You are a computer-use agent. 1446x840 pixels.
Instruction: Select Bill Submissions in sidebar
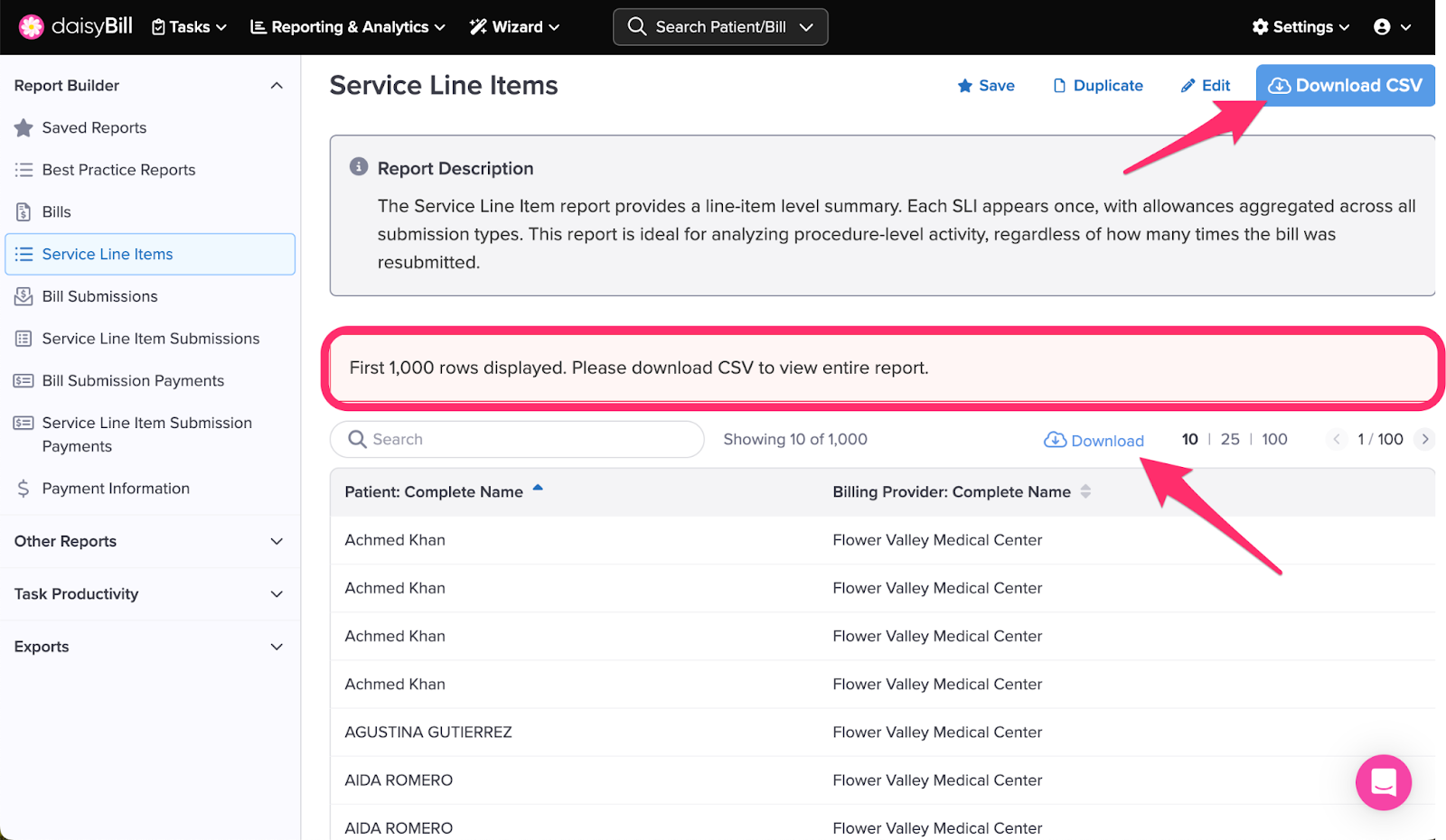tap(99, 296)
